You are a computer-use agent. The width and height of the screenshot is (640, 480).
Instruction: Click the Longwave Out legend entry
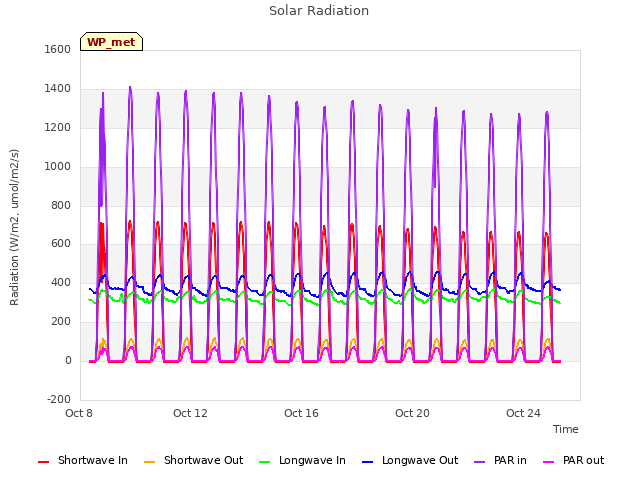point(410,460)
